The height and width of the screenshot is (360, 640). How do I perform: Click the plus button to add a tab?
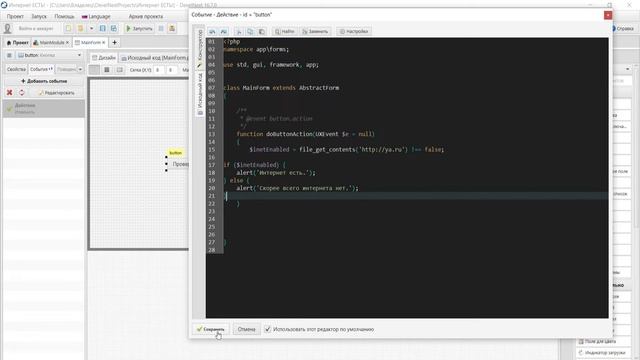click(114, 42)
